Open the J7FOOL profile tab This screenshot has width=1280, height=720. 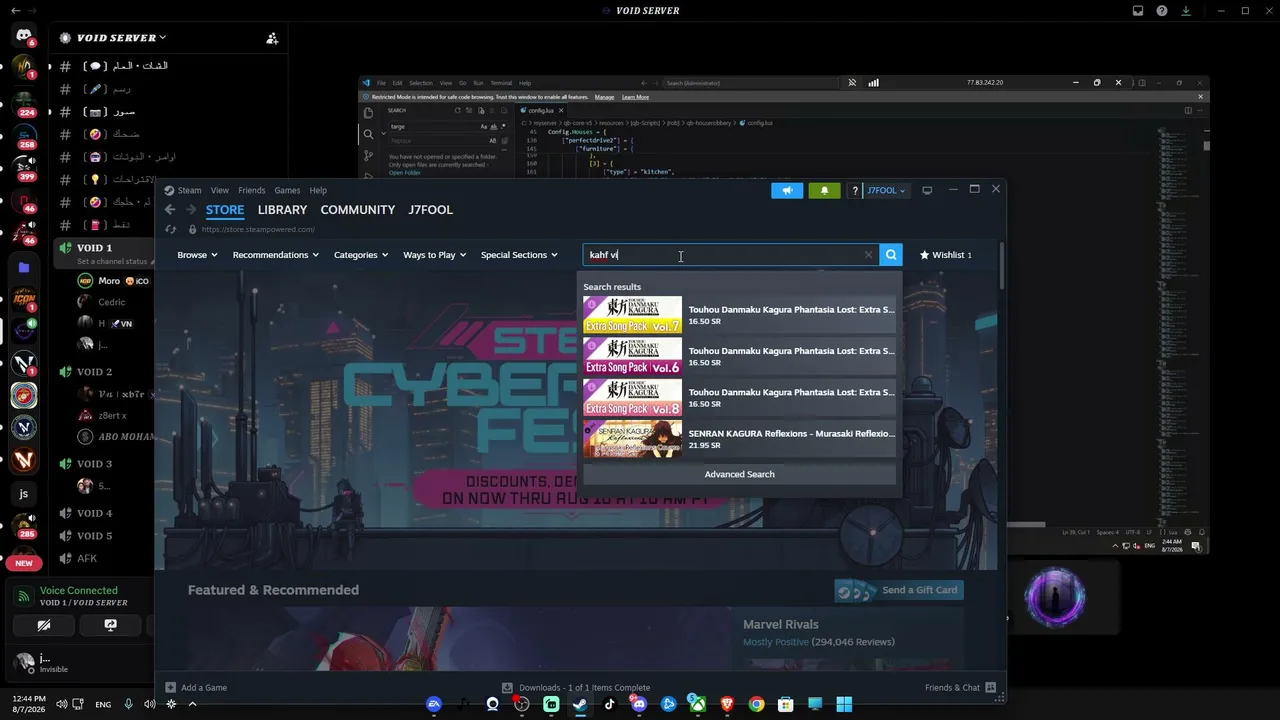pos(431,210)
